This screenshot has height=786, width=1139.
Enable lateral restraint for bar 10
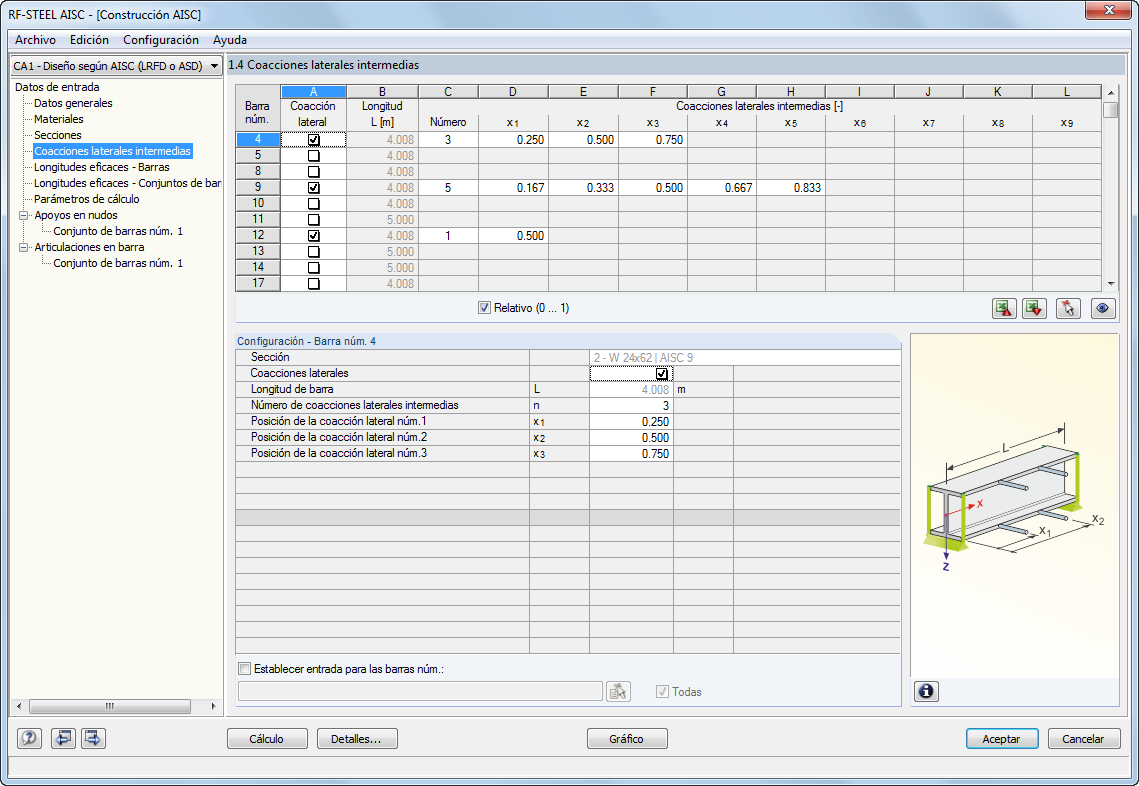pyautogui.click(x=313, y=203)
